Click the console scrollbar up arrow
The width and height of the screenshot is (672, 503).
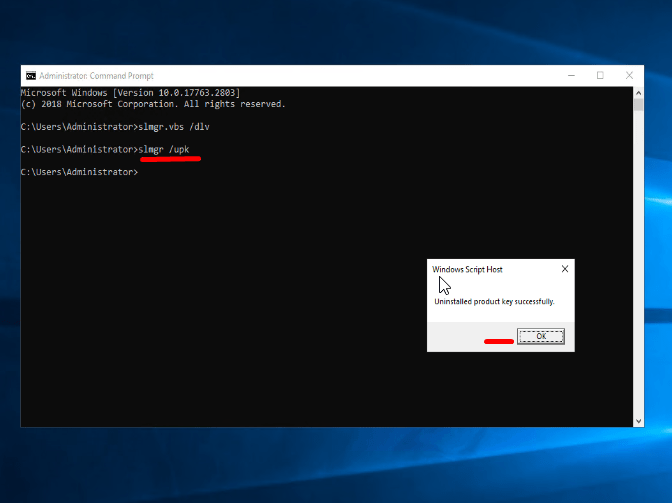click(x=638, y=93)
